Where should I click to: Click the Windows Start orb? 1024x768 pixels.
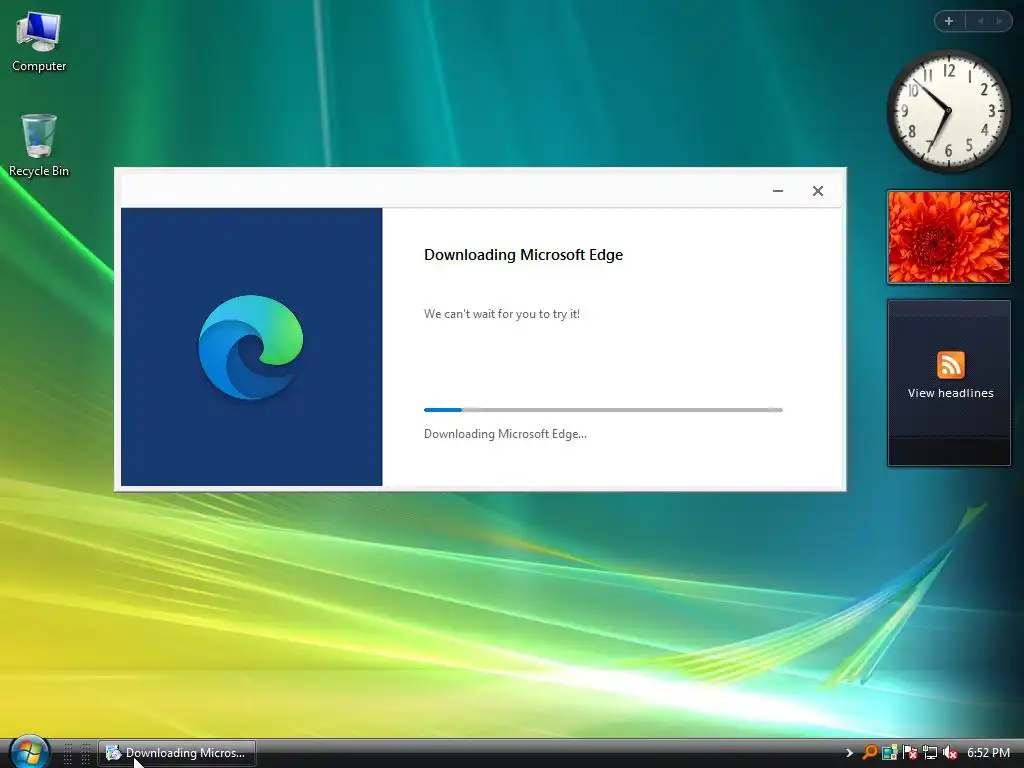[x=29, y=752]
